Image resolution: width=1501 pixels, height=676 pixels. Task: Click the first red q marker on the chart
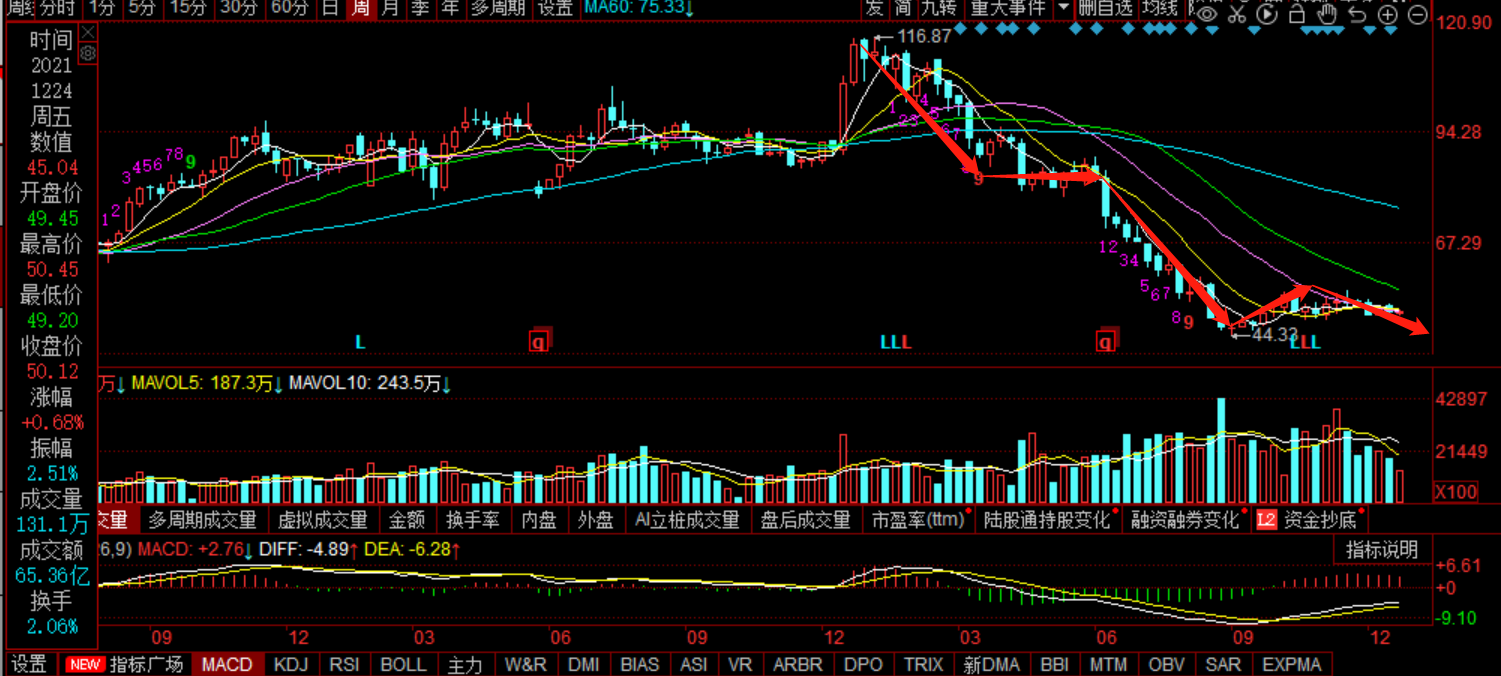click(539, 341)
